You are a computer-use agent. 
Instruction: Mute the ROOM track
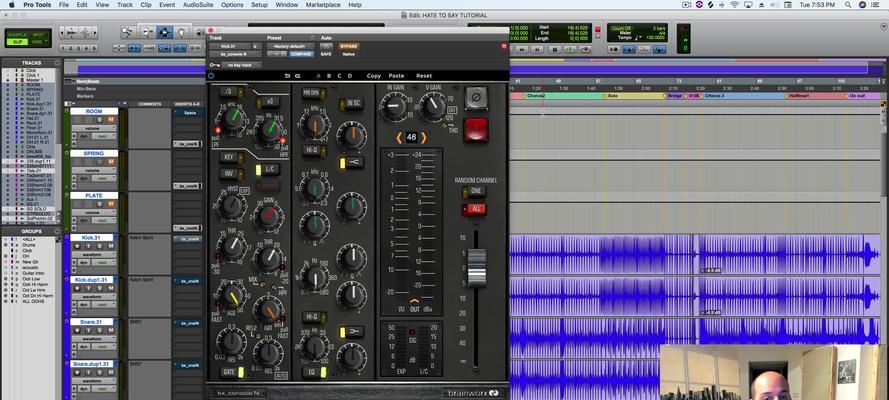pos(111,120)
